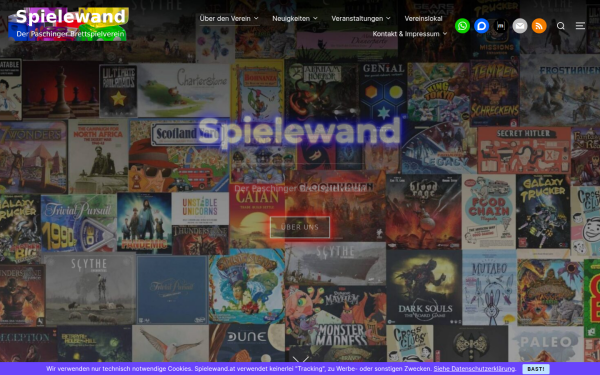The image size is (600, 375).
Task: Click the scroll-down chevron below hero
Action: pos(300,359)
